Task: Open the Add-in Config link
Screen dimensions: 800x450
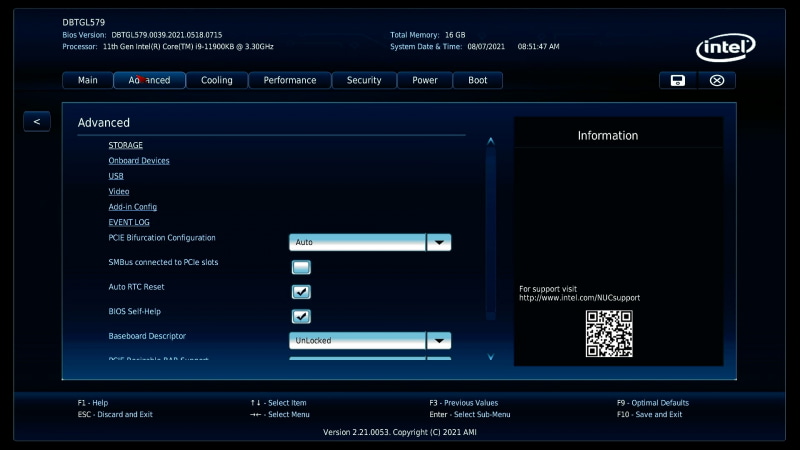Action: [133, 207]
